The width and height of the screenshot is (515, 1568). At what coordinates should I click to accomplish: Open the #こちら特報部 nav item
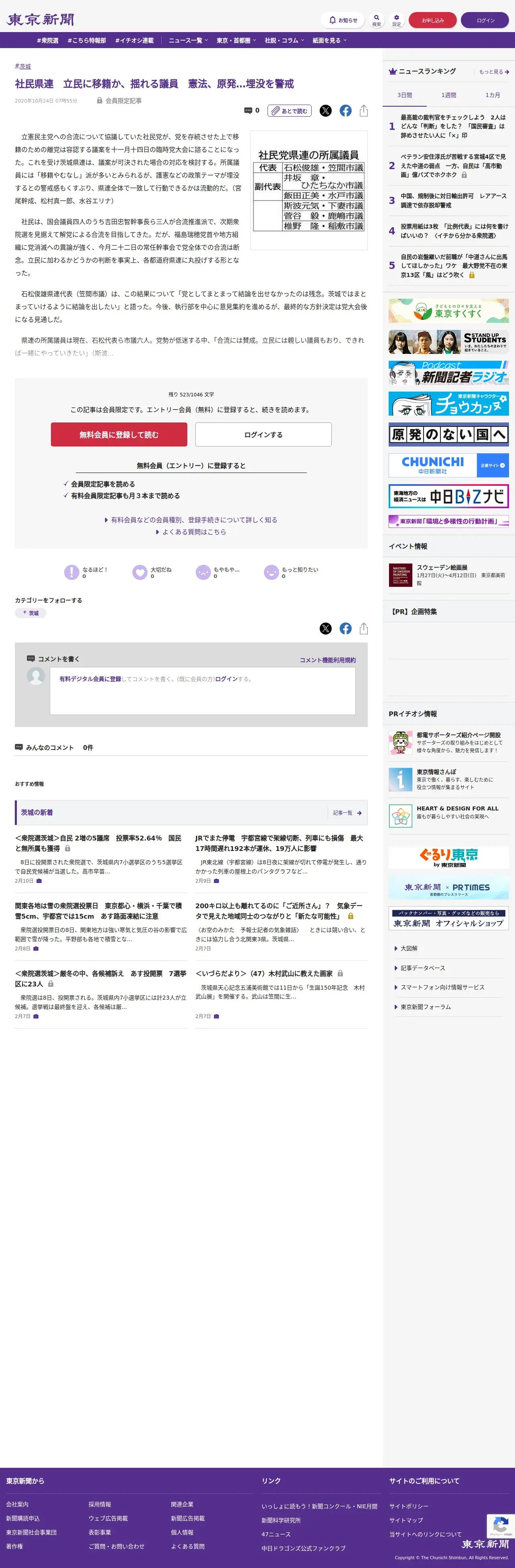coord(87,41)
